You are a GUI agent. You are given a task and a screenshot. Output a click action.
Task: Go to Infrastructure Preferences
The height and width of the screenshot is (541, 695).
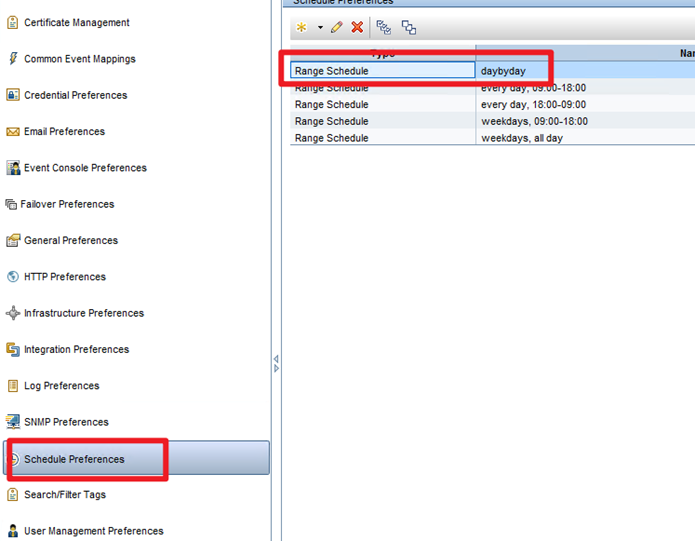(83, 313)
